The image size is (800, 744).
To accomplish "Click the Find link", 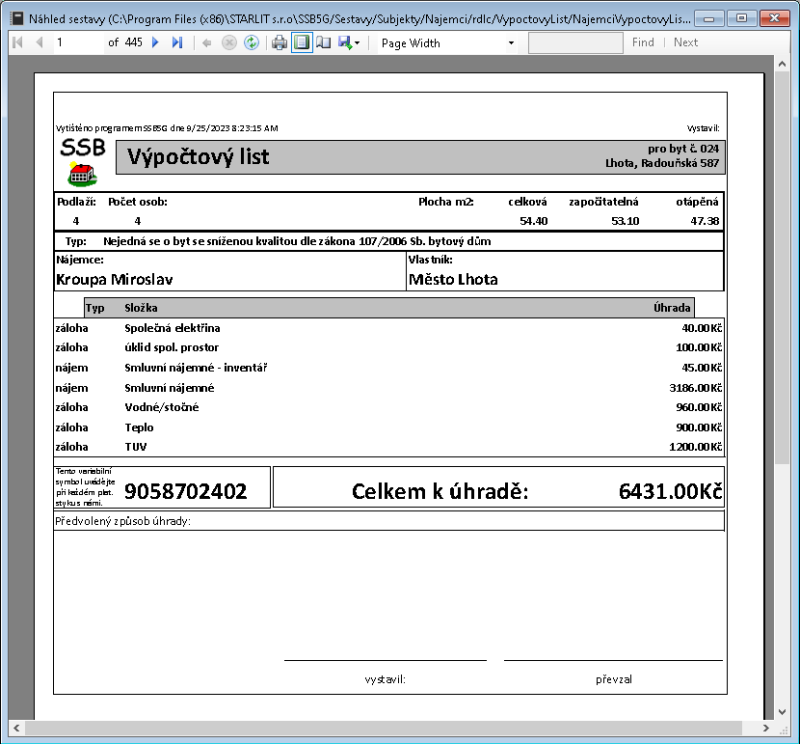I will tap(643, 43).
